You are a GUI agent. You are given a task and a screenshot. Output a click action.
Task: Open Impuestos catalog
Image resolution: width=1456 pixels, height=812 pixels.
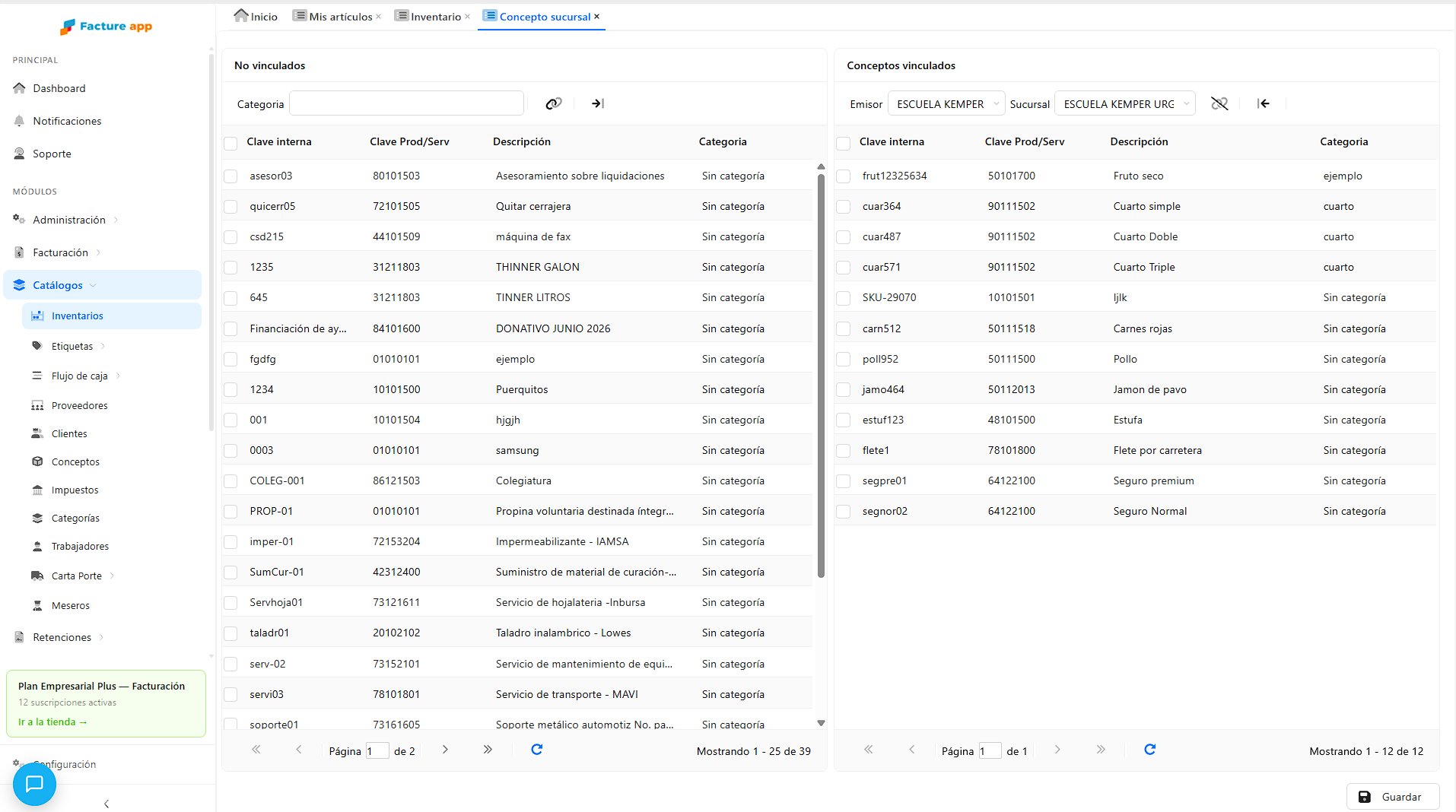[x=75, y=490]
